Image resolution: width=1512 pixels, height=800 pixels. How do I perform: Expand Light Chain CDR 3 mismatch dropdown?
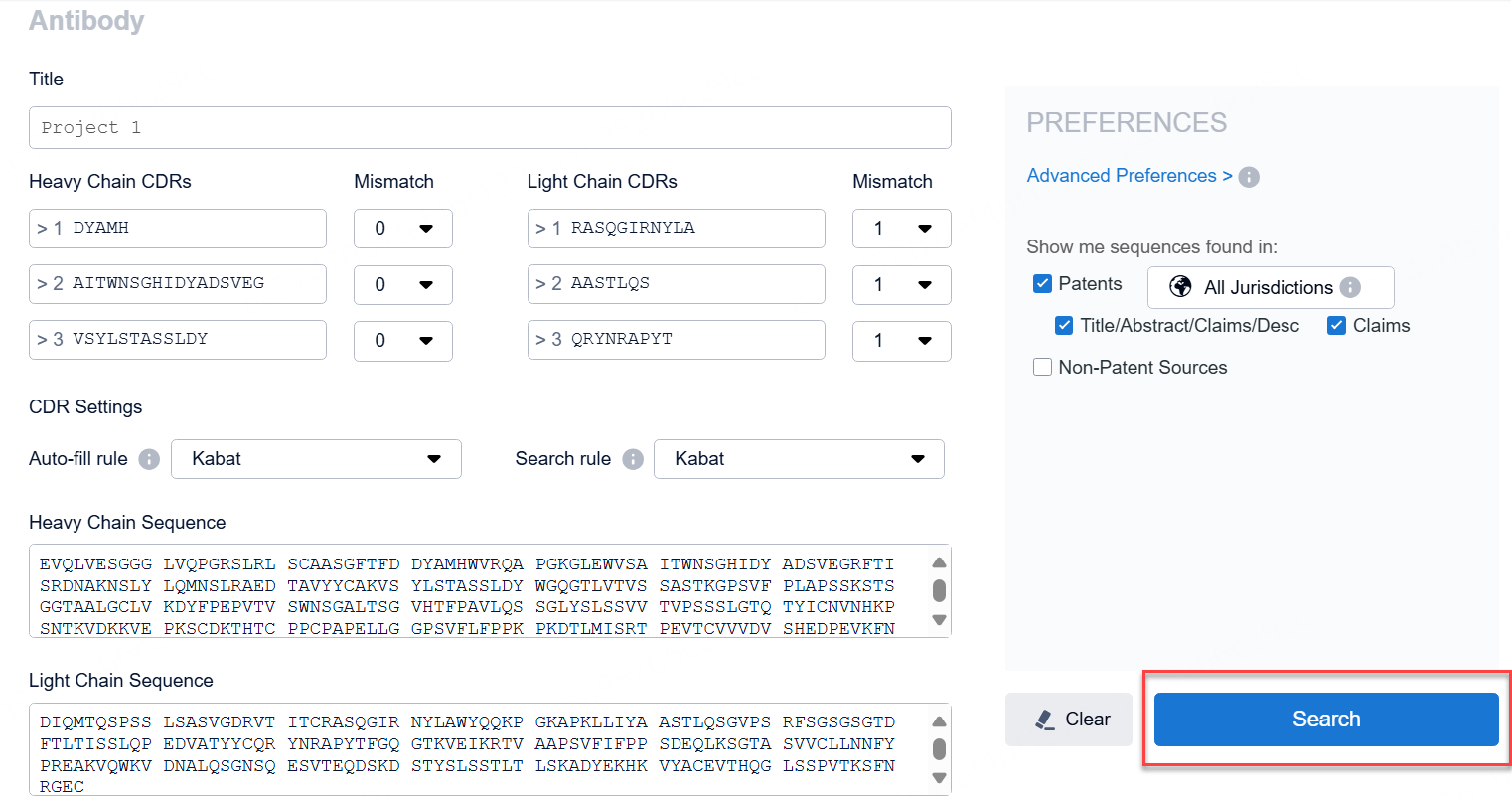901,341
